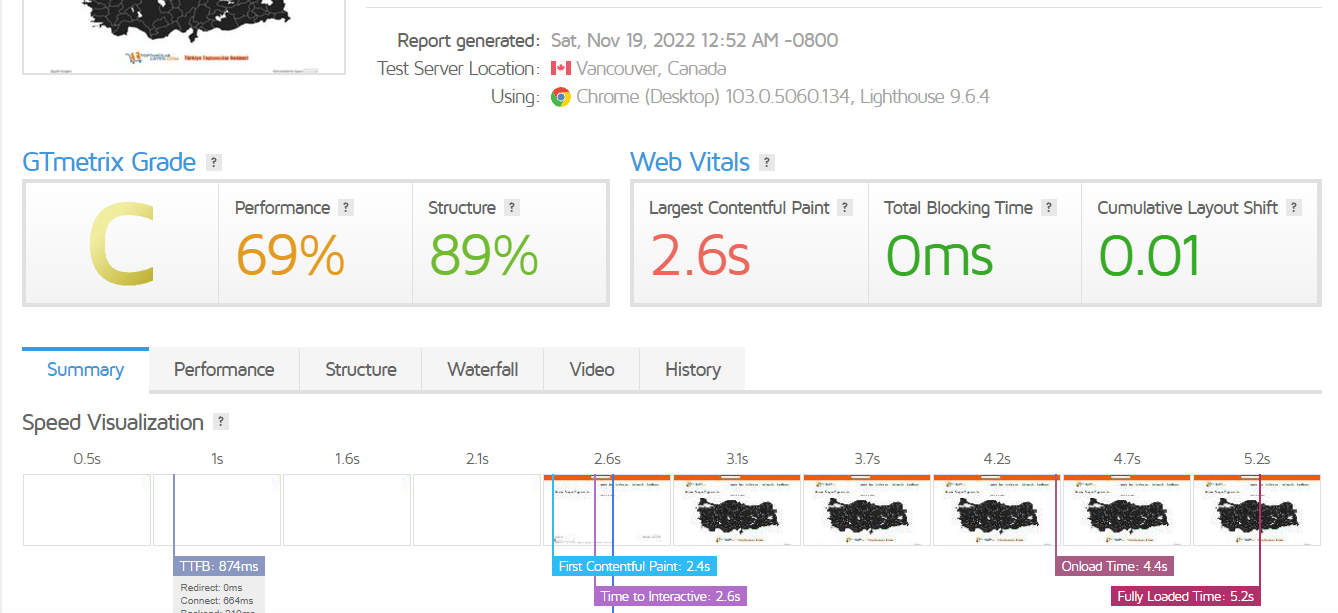Image resolution: width=1338 pixels, height=613 pixels.
Task: Open the Structure tab
Action: pyautogui.click(x=361, y=370)
